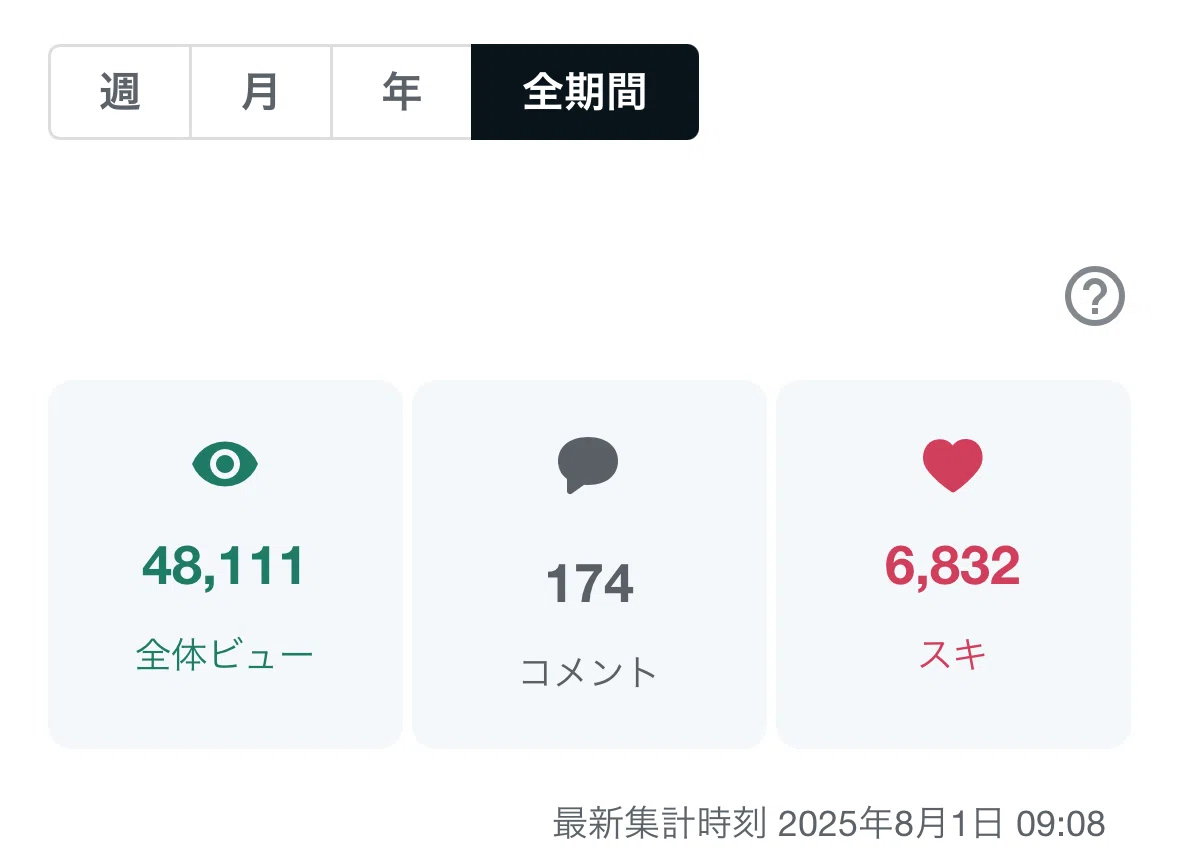
Task: Select the 週 (week) period tab
Action: coord(120,92)
